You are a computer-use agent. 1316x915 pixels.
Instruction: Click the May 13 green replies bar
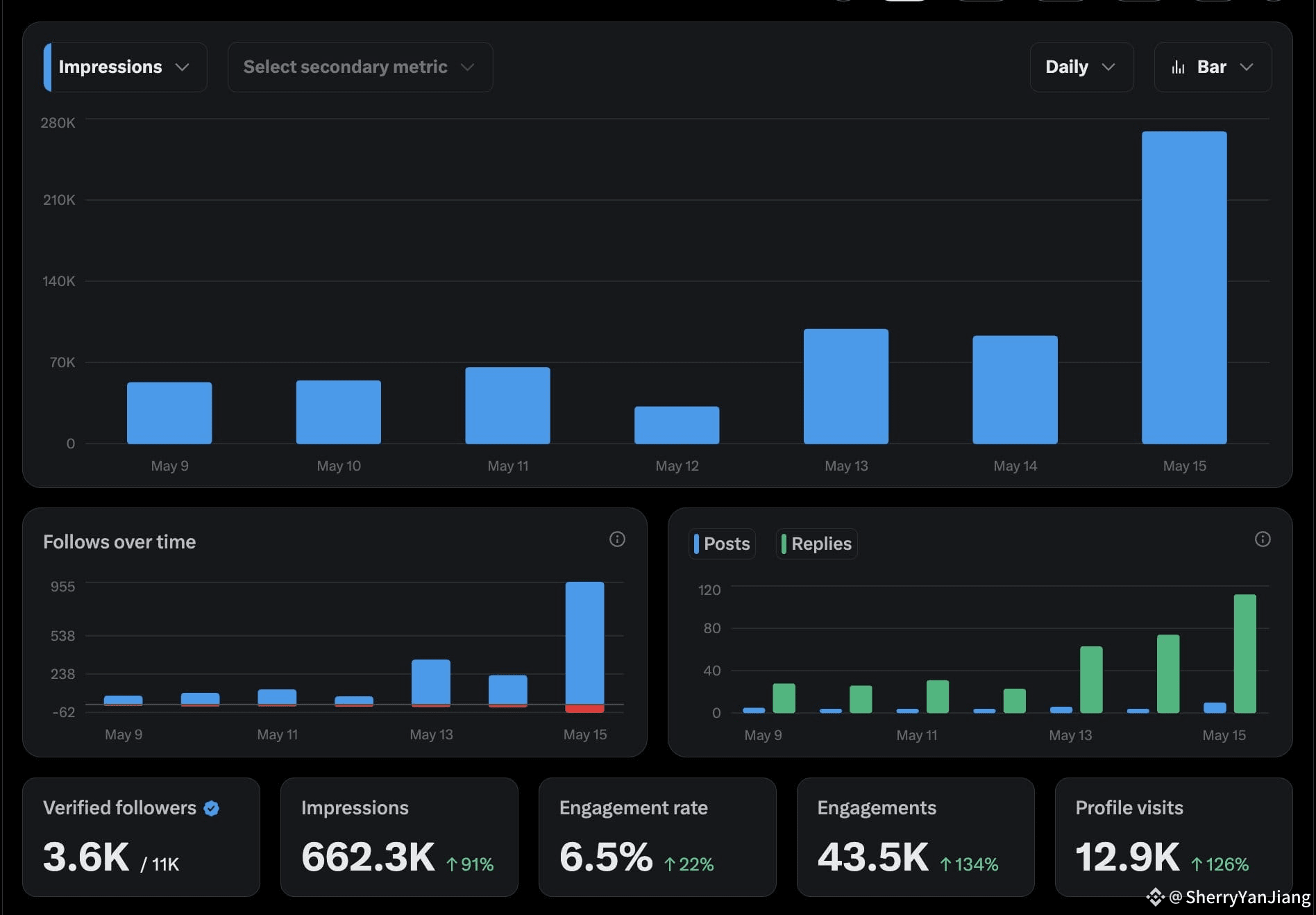pos(1091,680)
